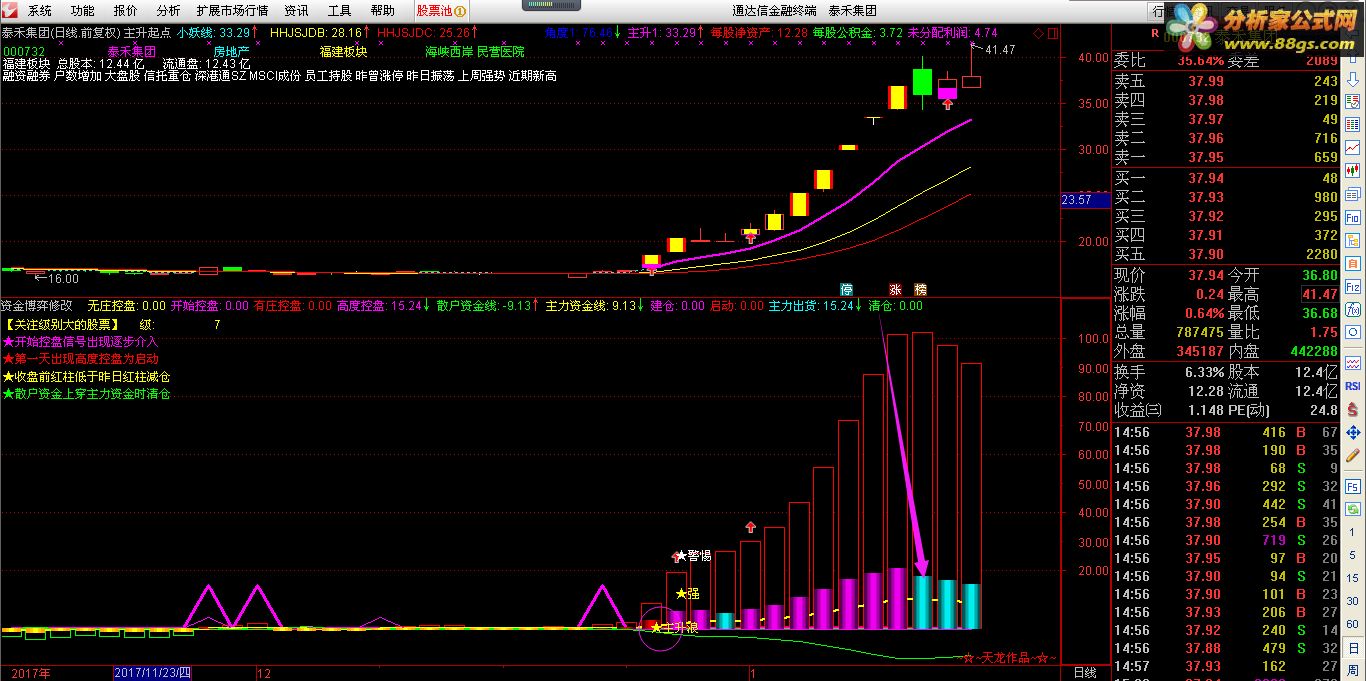The height and width of the screenshot is (681, 1366).
Task: Open the table grid sidebar icon
Action: point(1353,123)
